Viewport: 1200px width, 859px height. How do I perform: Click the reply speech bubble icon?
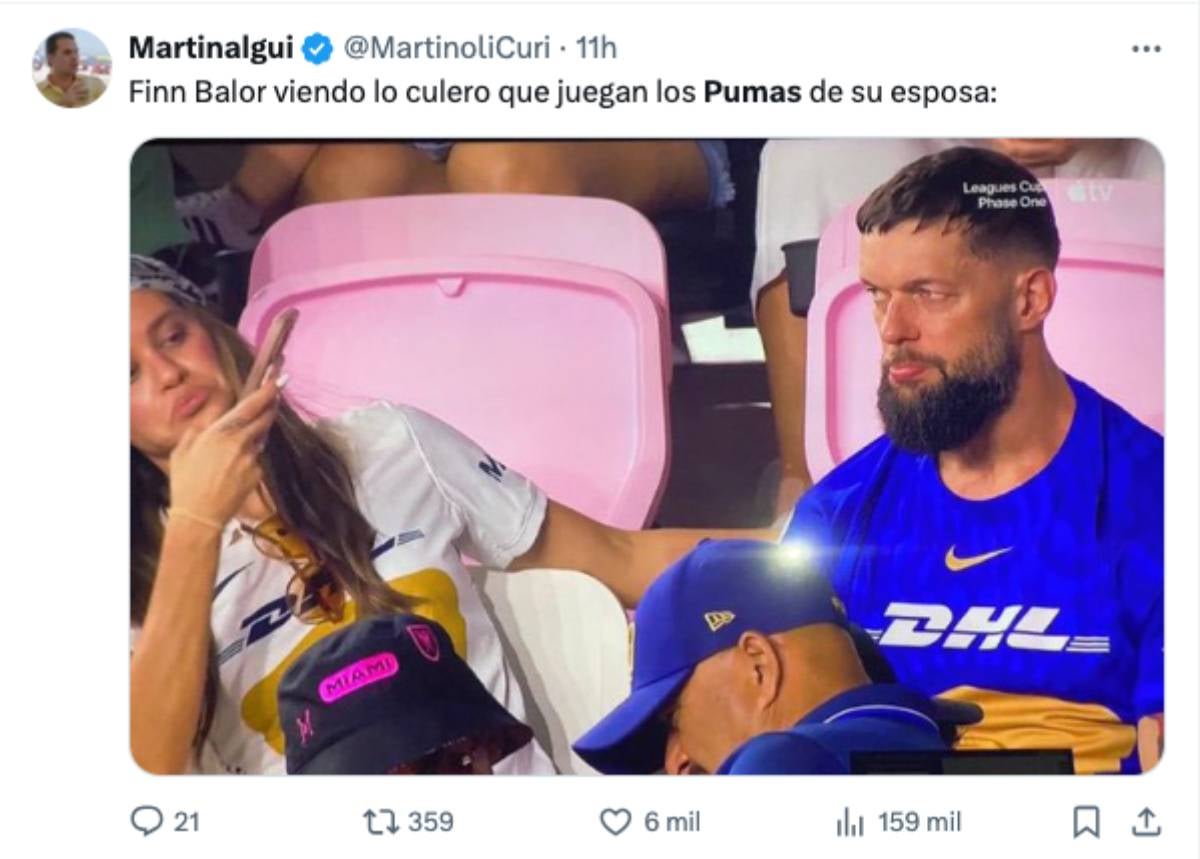pyautogui.click(x=147, y=822)
